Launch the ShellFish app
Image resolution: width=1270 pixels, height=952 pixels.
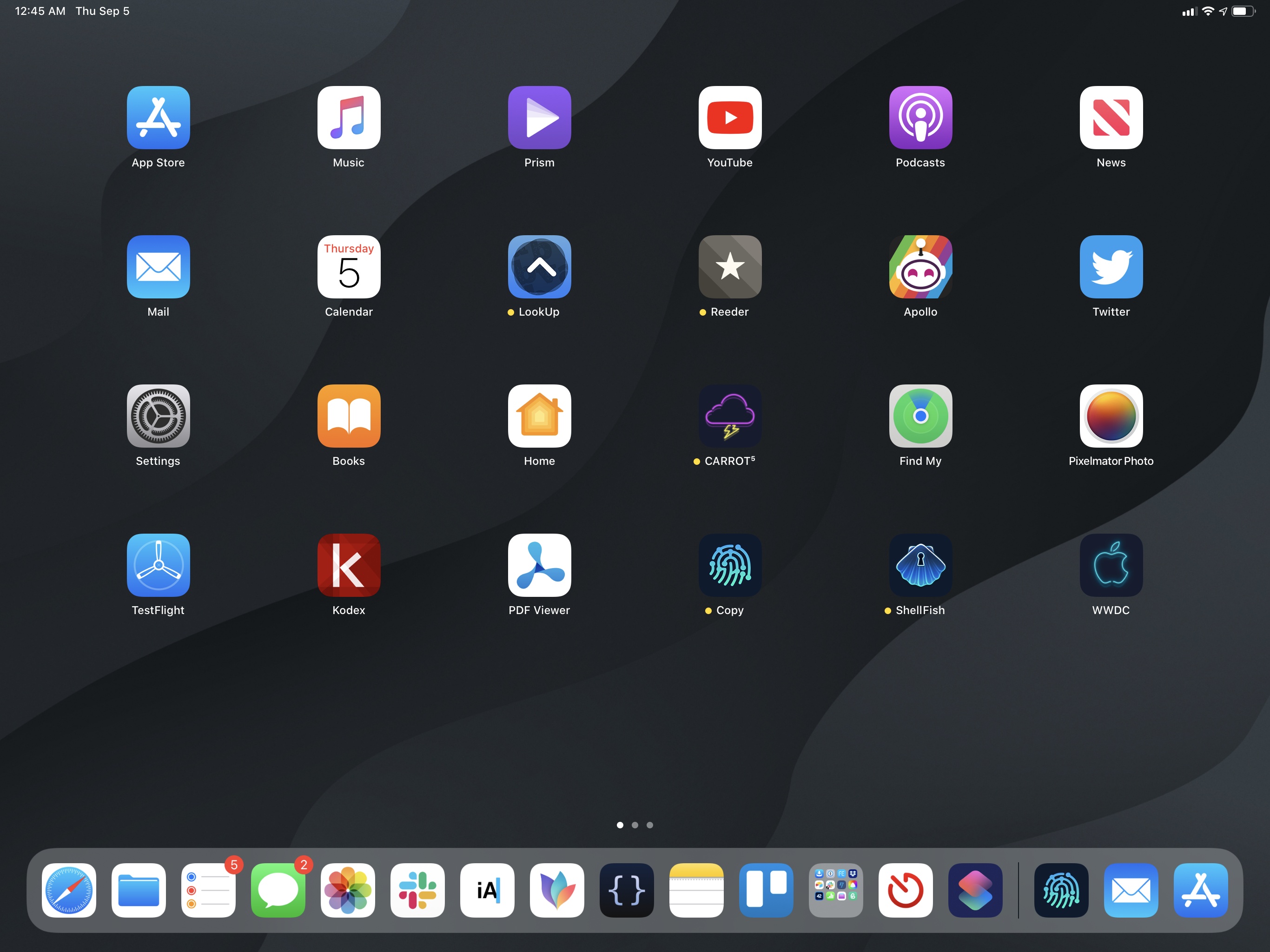(921, 566)
